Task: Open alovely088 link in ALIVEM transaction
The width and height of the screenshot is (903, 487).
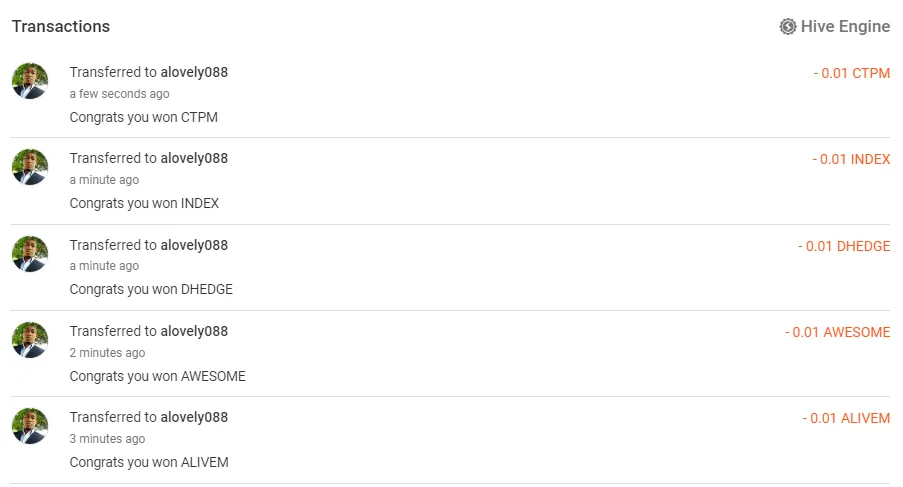Action: click(194, 417)
